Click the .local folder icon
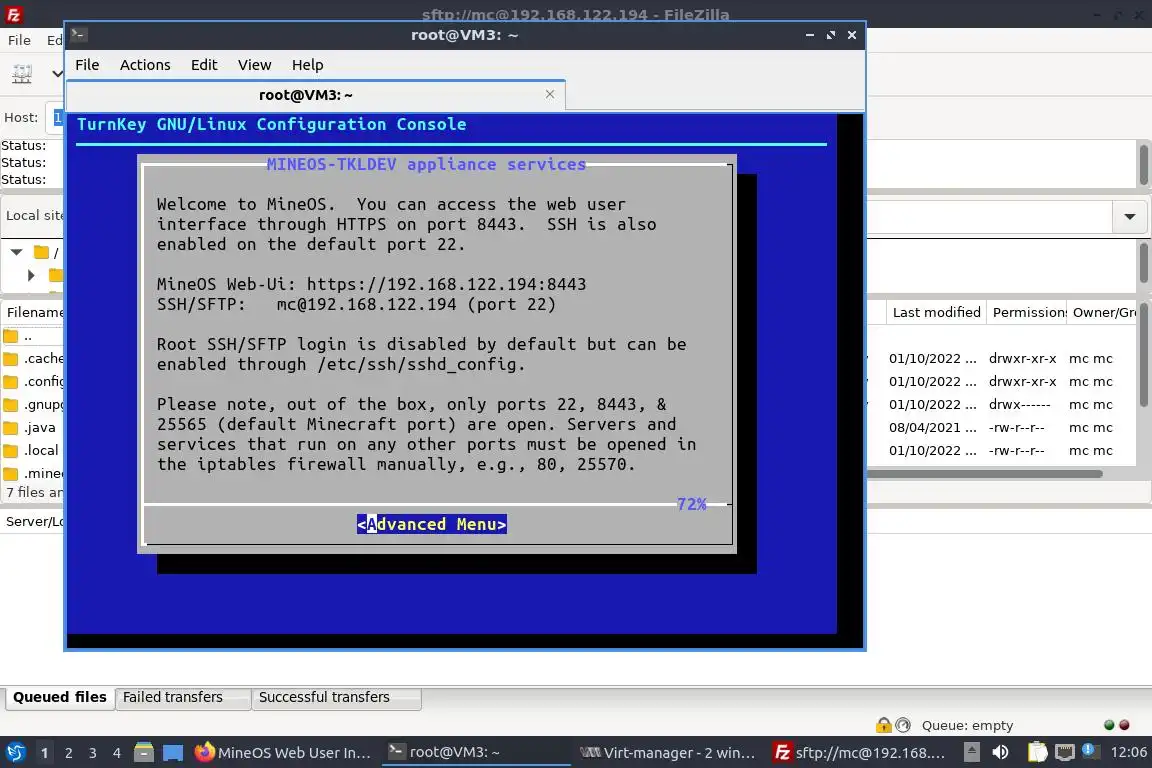Screen dimensions: 1152x768 (10, 451)
